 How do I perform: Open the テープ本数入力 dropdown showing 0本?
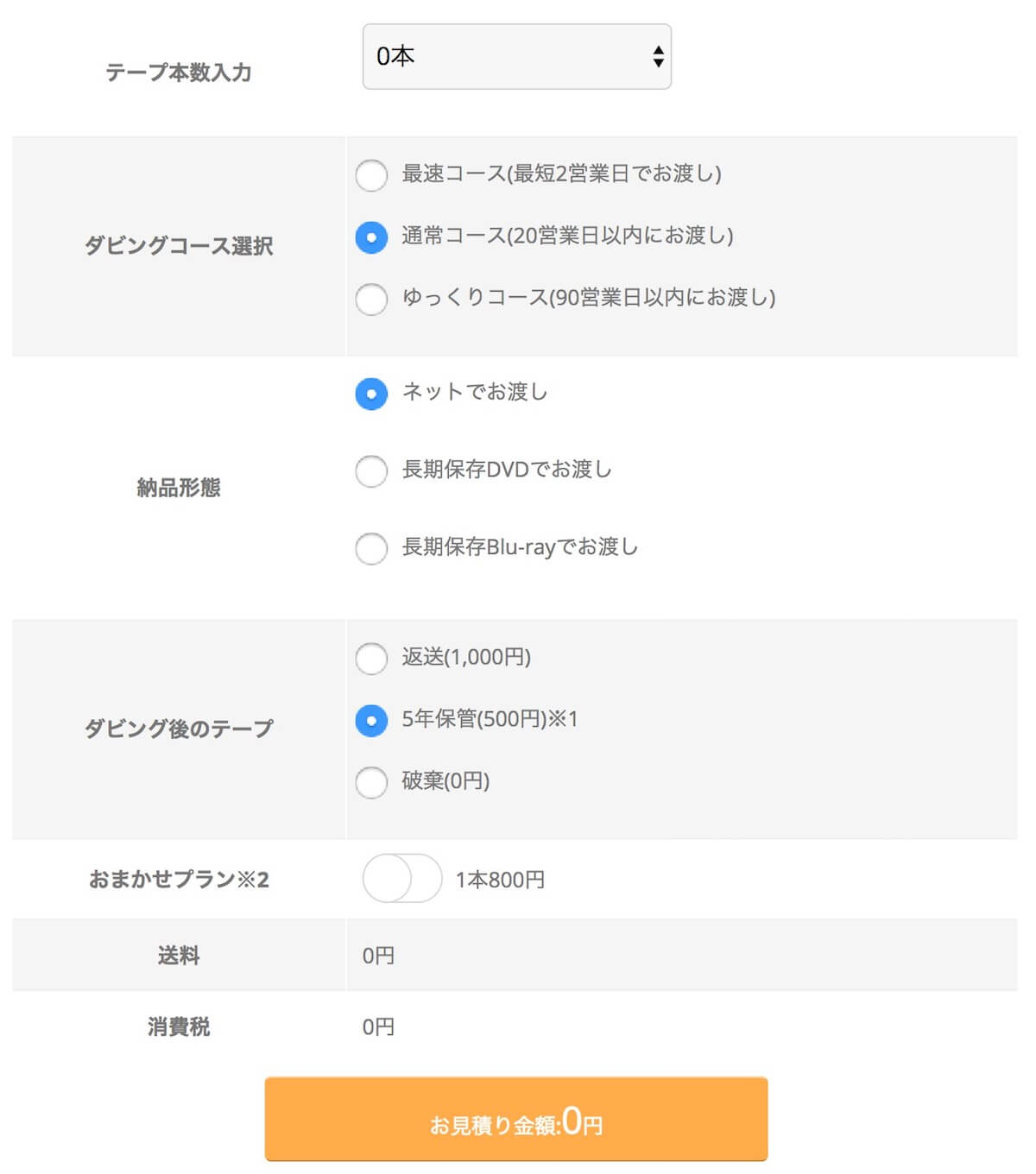(515, 57)
